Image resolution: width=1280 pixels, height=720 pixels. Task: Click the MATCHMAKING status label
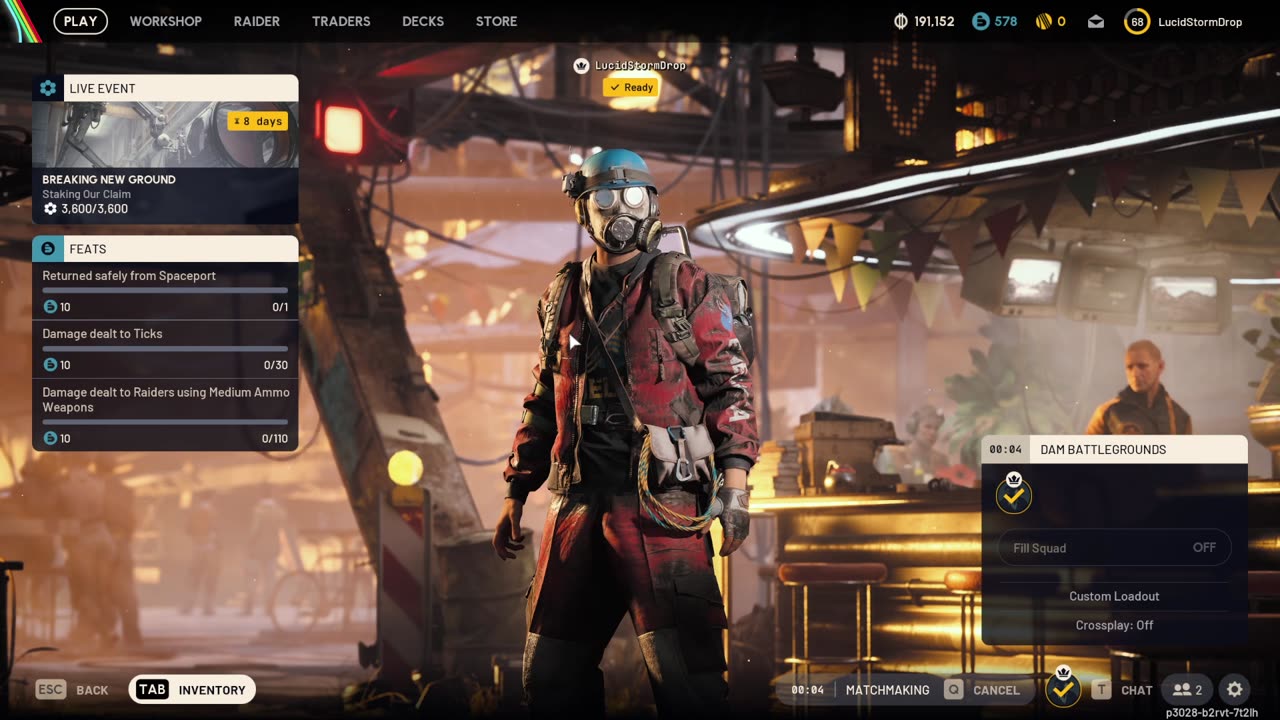pos(887,690)
